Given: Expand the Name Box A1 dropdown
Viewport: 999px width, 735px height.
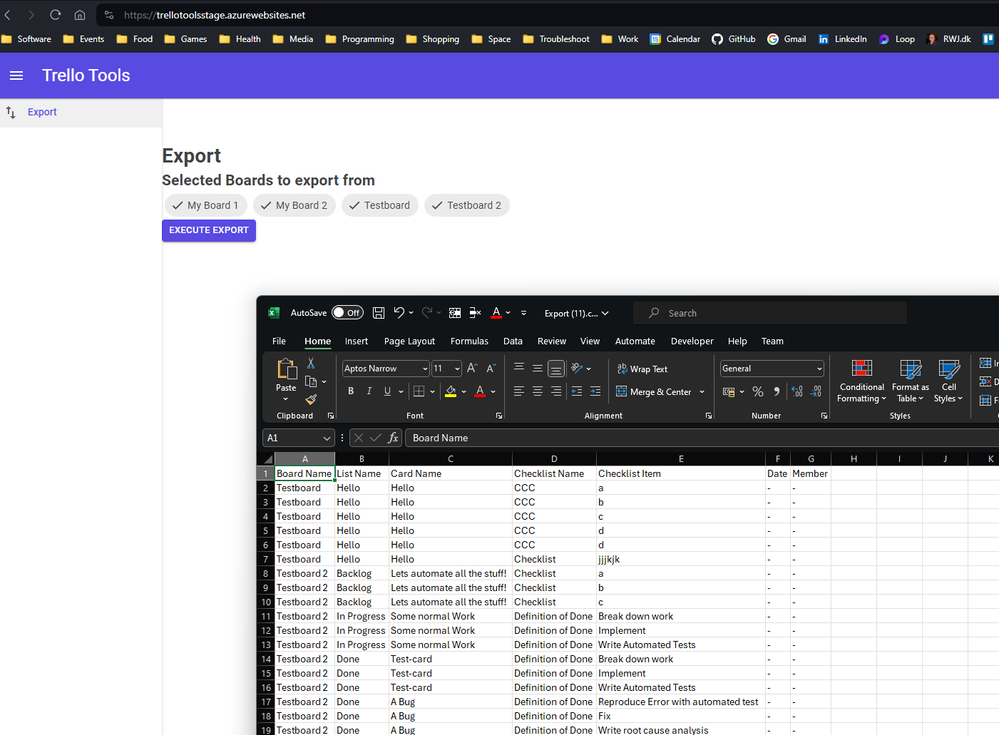Looking at the screenshot, I should [327, 438].
